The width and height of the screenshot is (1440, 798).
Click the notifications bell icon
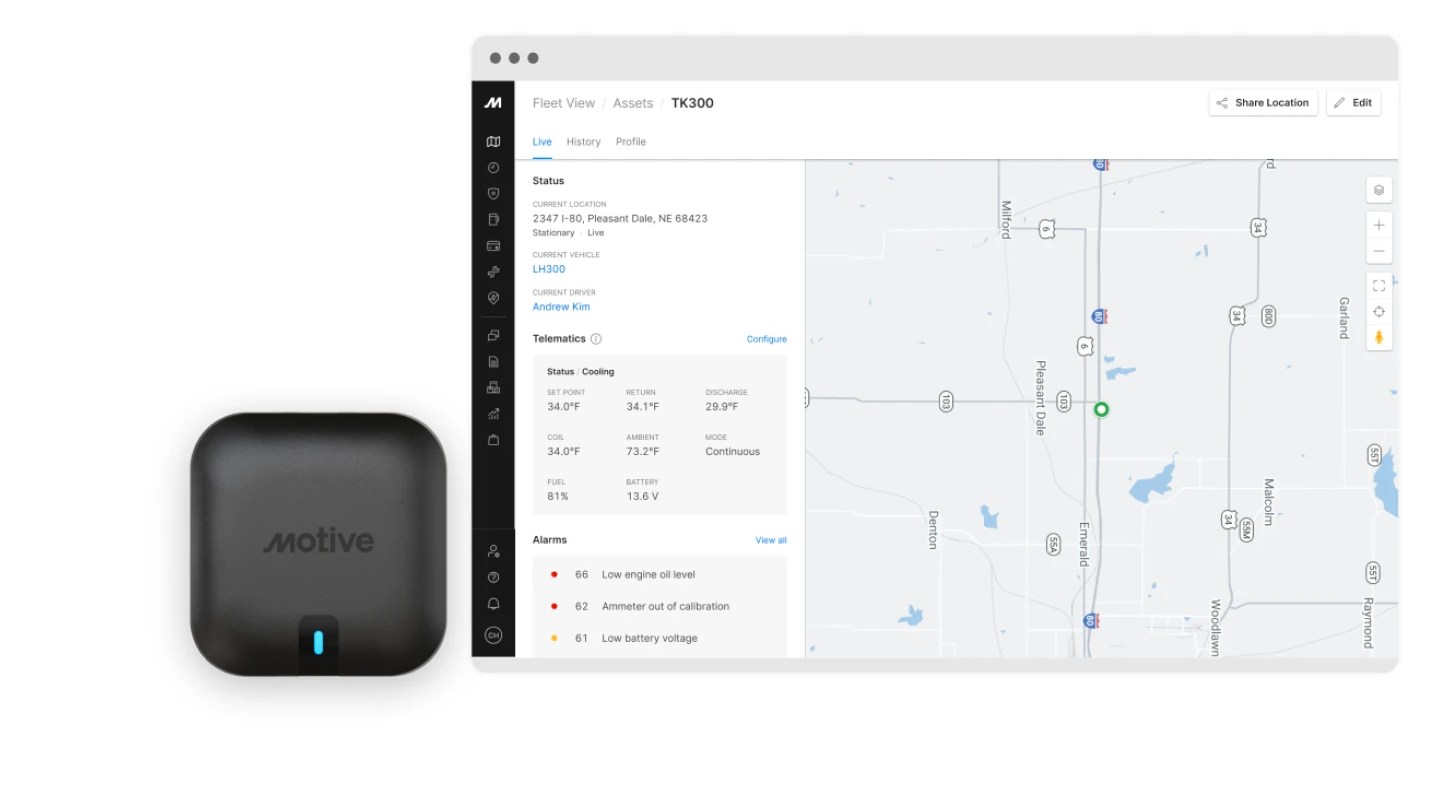[493, 603]
